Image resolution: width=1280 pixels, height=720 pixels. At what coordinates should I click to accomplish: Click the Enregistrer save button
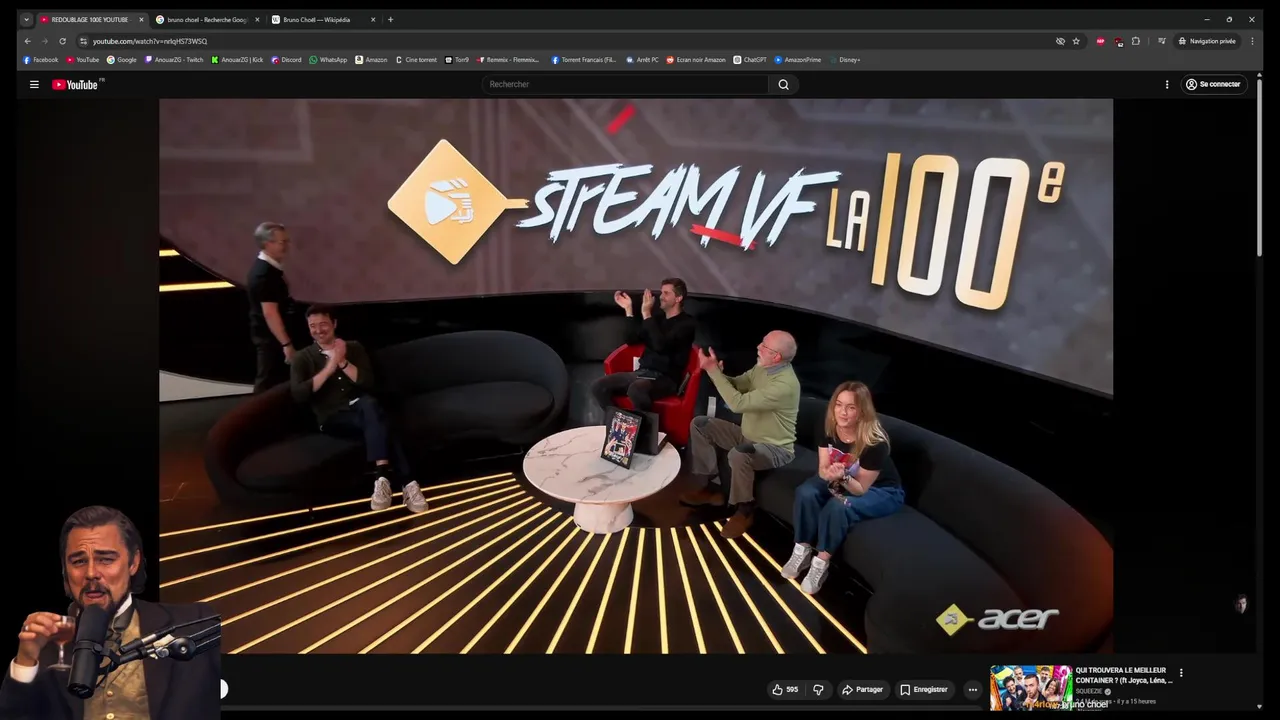(924, 690)
